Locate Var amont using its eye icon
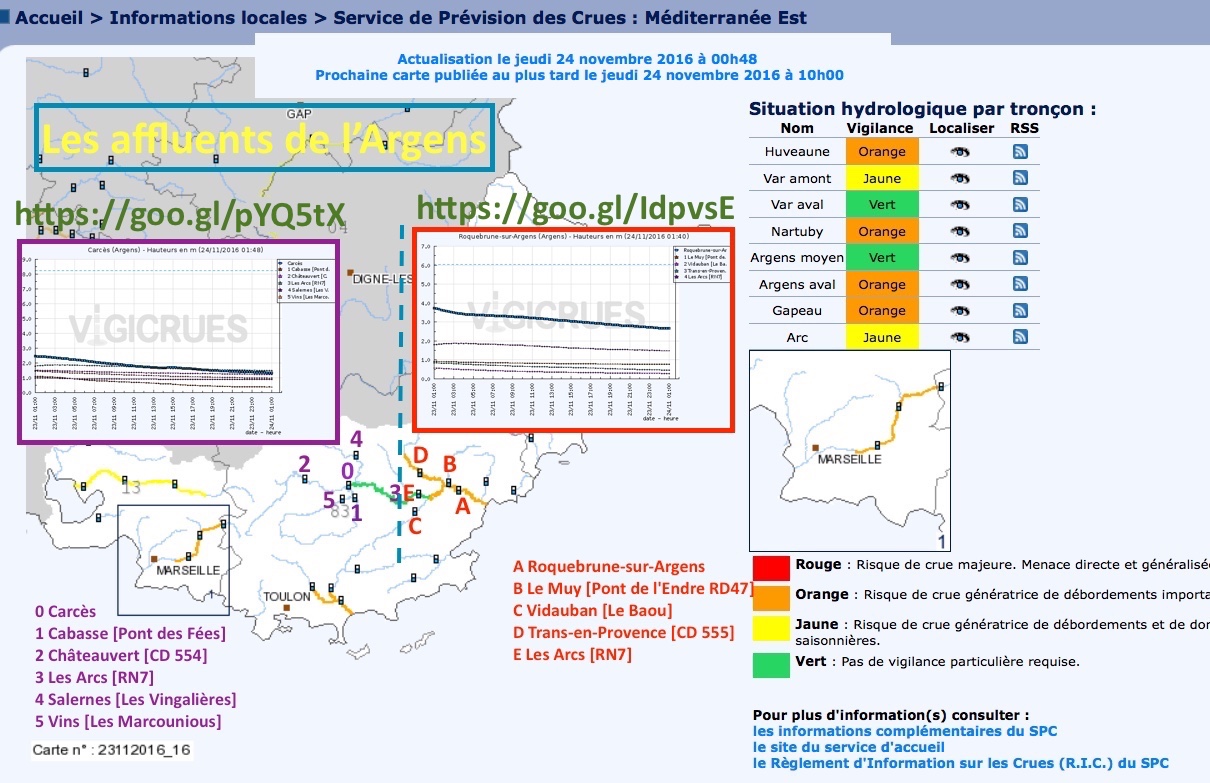Image resolution: width=1210 pixels, height=783 pixels. click(961, 178)
